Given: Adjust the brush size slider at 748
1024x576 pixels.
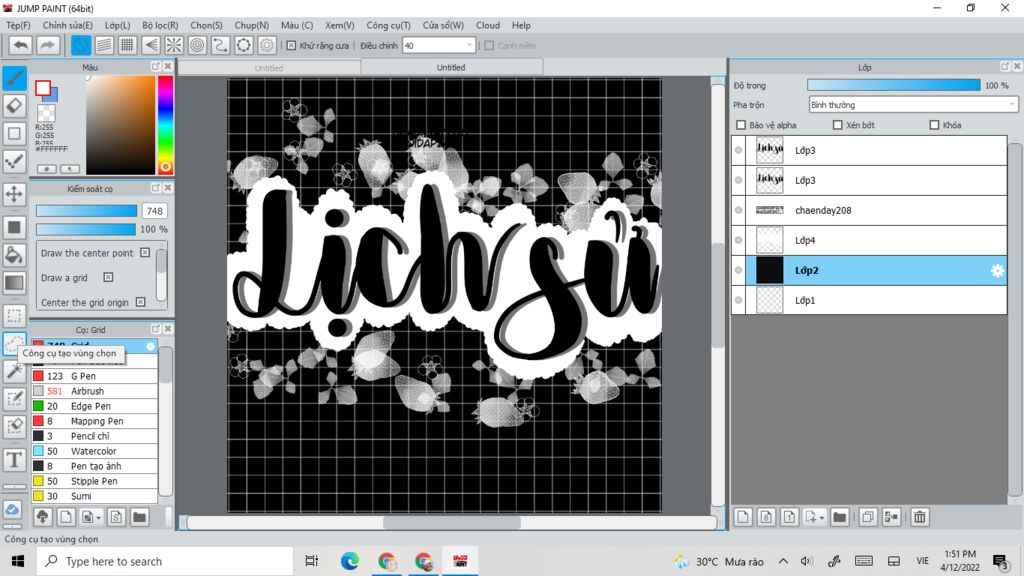Looking at the screenshot, I should click(86, 211).
